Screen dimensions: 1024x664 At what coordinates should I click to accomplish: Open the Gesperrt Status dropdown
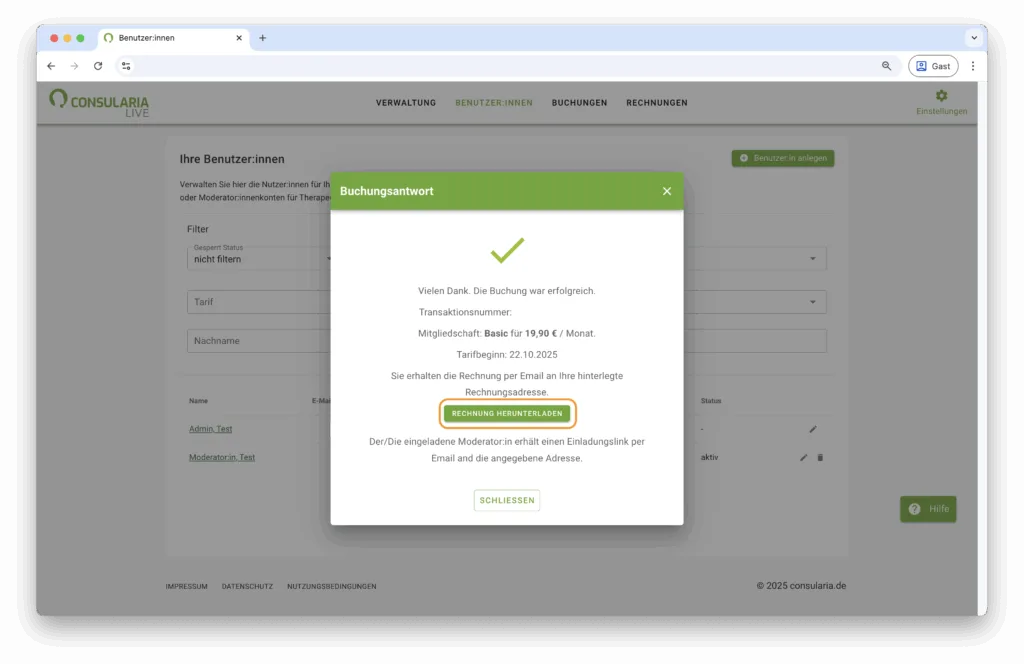(260, 259)
